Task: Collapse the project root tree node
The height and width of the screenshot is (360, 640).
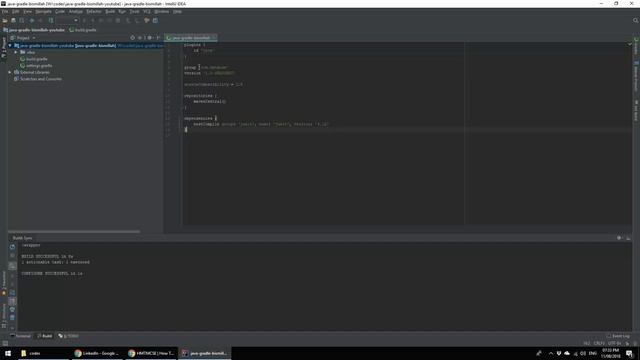Action: pos(10,46)
